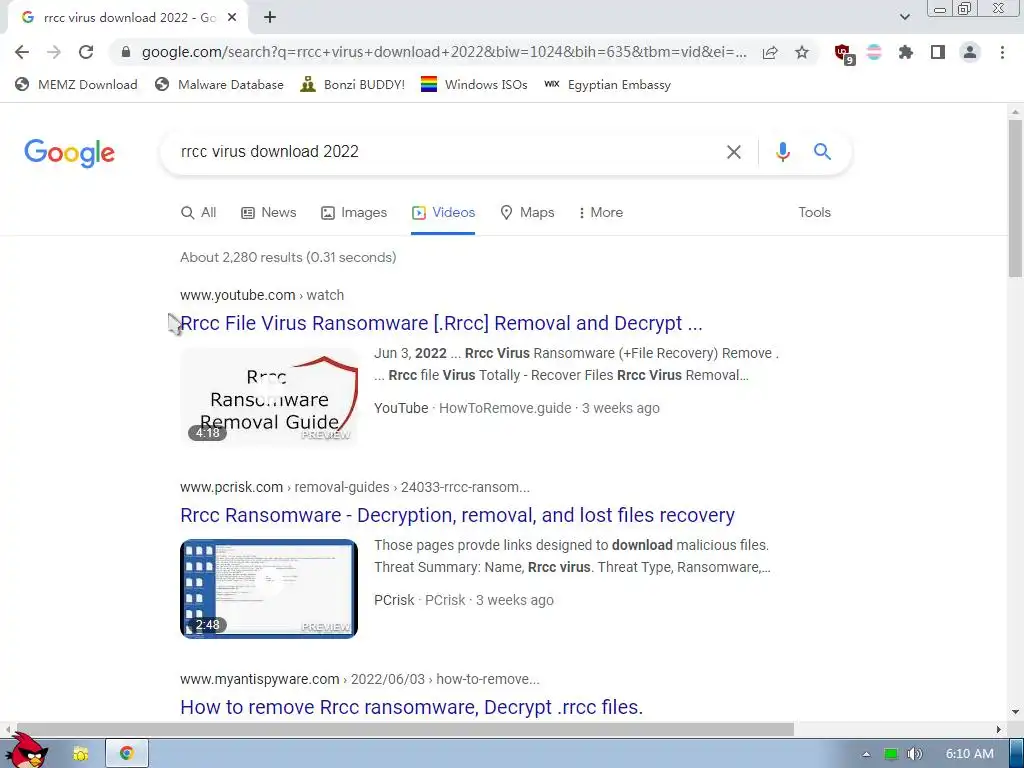The width and height of the screenshot is (1024, 768).
Task: Click the About 2,280 results text
Action: coord(288,257)
